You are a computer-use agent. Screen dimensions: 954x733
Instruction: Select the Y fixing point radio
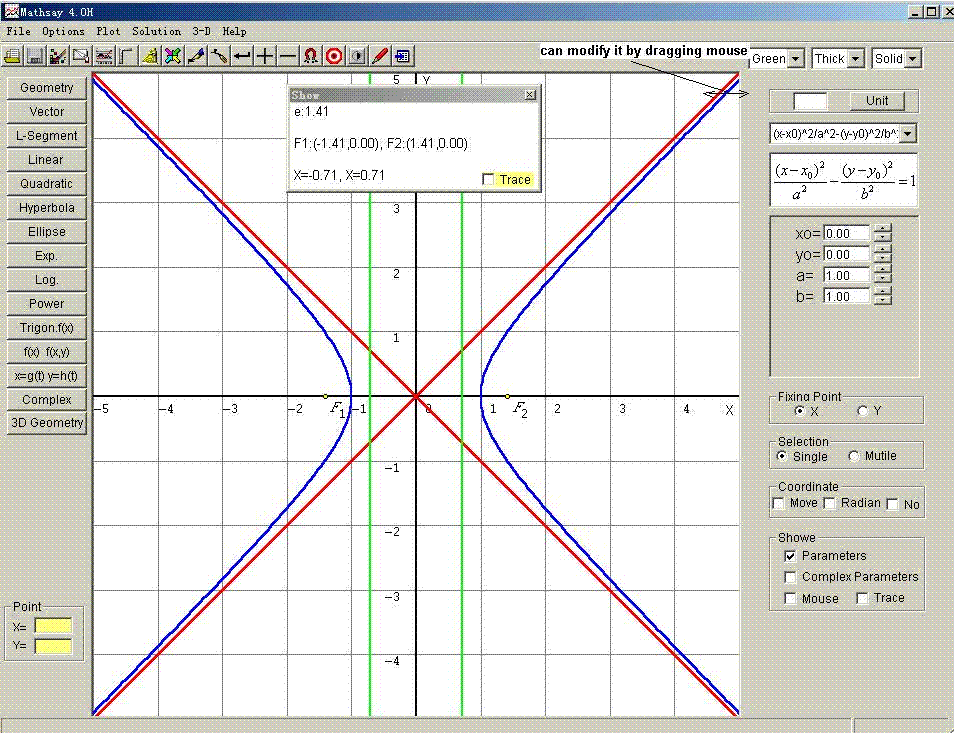pos(862,411)
